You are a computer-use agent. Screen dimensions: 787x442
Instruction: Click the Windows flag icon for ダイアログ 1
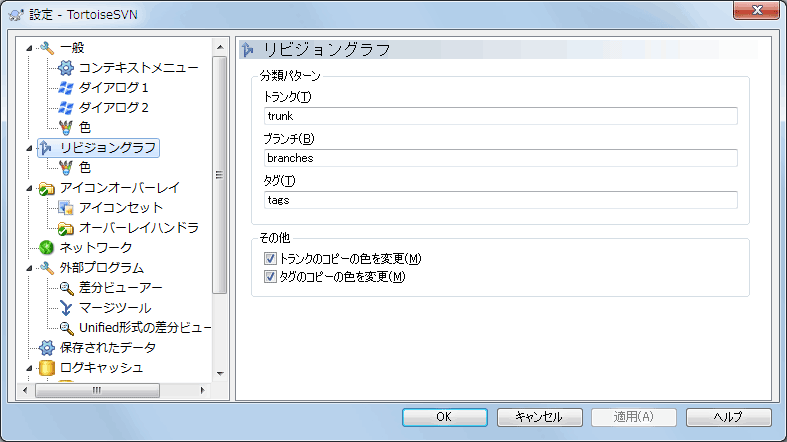coord(65,88)
